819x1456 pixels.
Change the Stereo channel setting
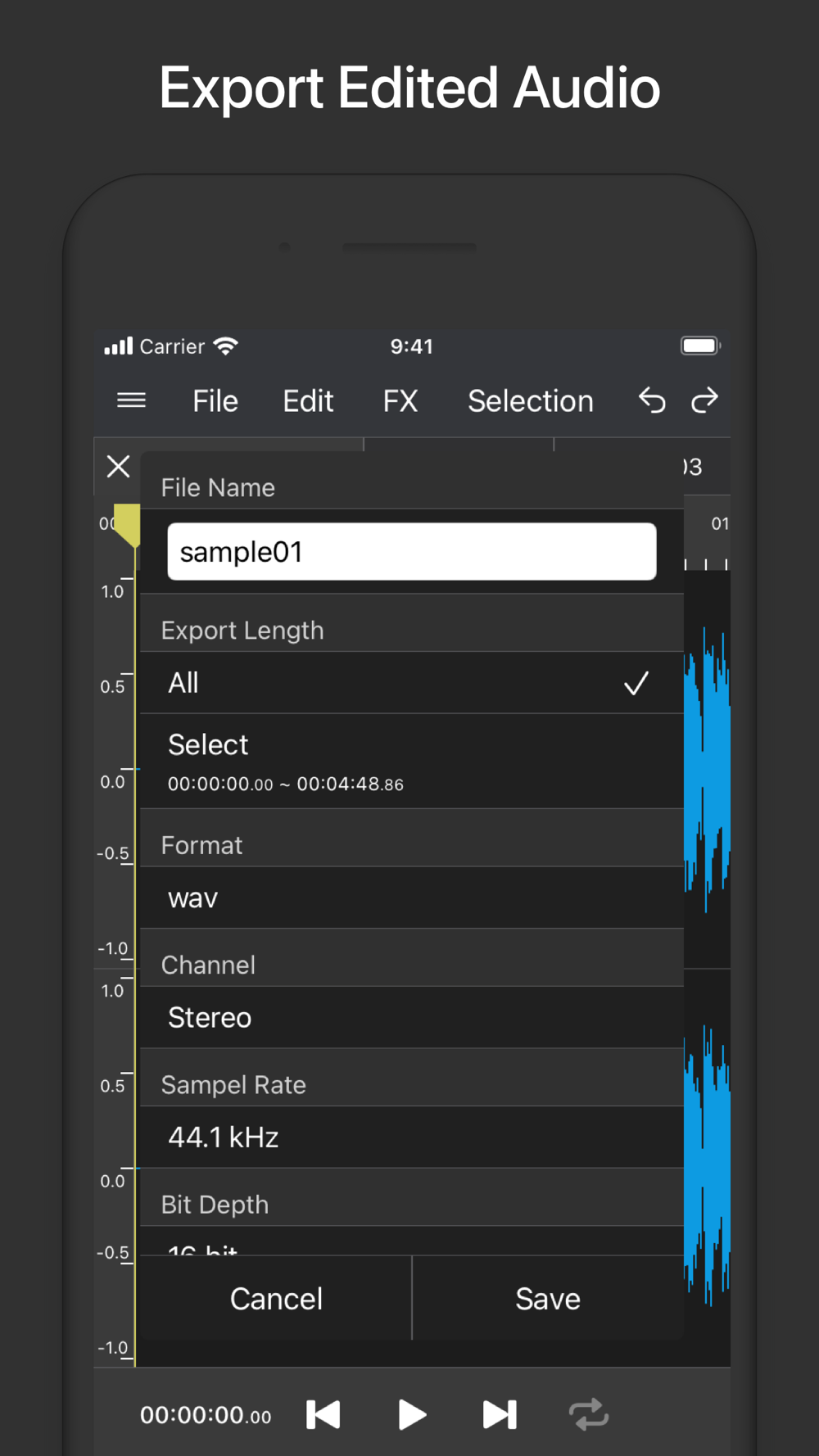pyautogui.click(x=412, y=1018)
